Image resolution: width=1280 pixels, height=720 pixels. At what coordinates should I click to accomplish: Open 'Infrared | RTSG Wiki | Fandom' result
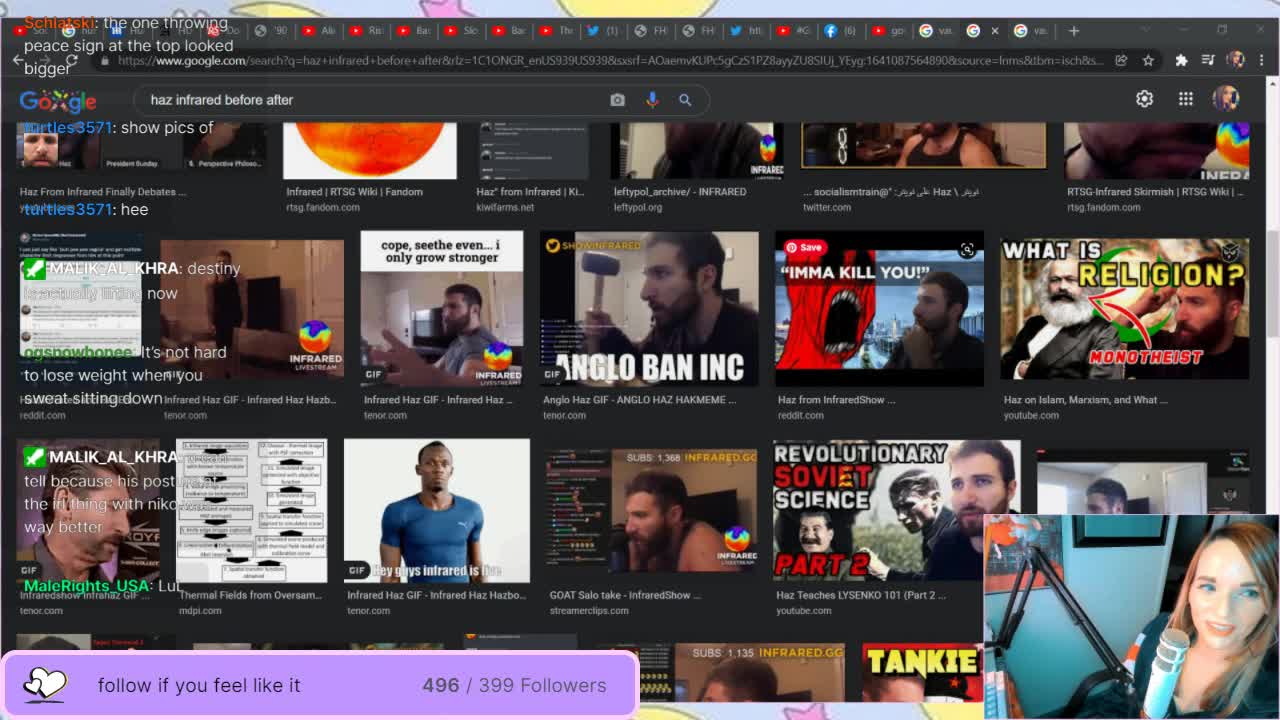354,192
